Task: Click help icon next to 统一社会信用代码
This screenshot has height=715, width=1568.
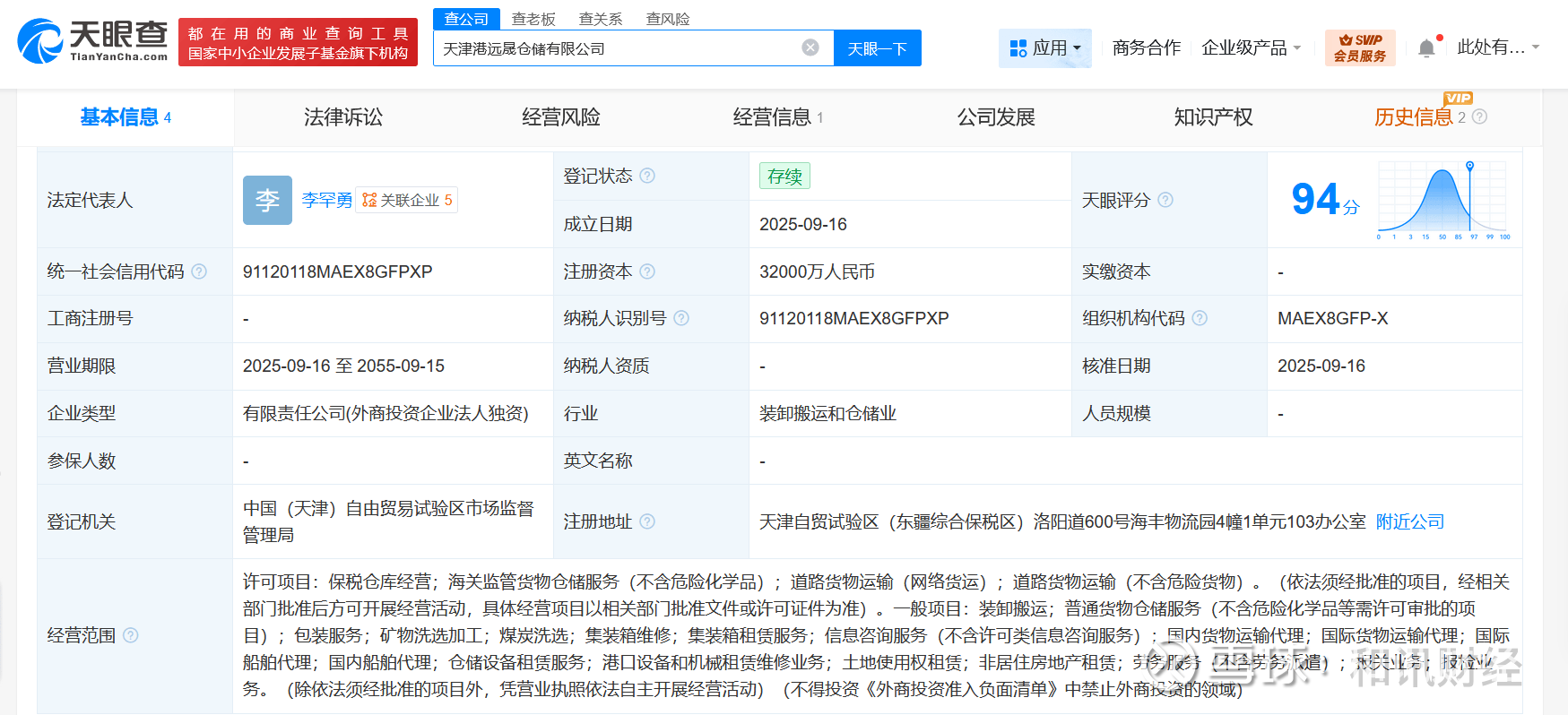Action: click(199, 271)
